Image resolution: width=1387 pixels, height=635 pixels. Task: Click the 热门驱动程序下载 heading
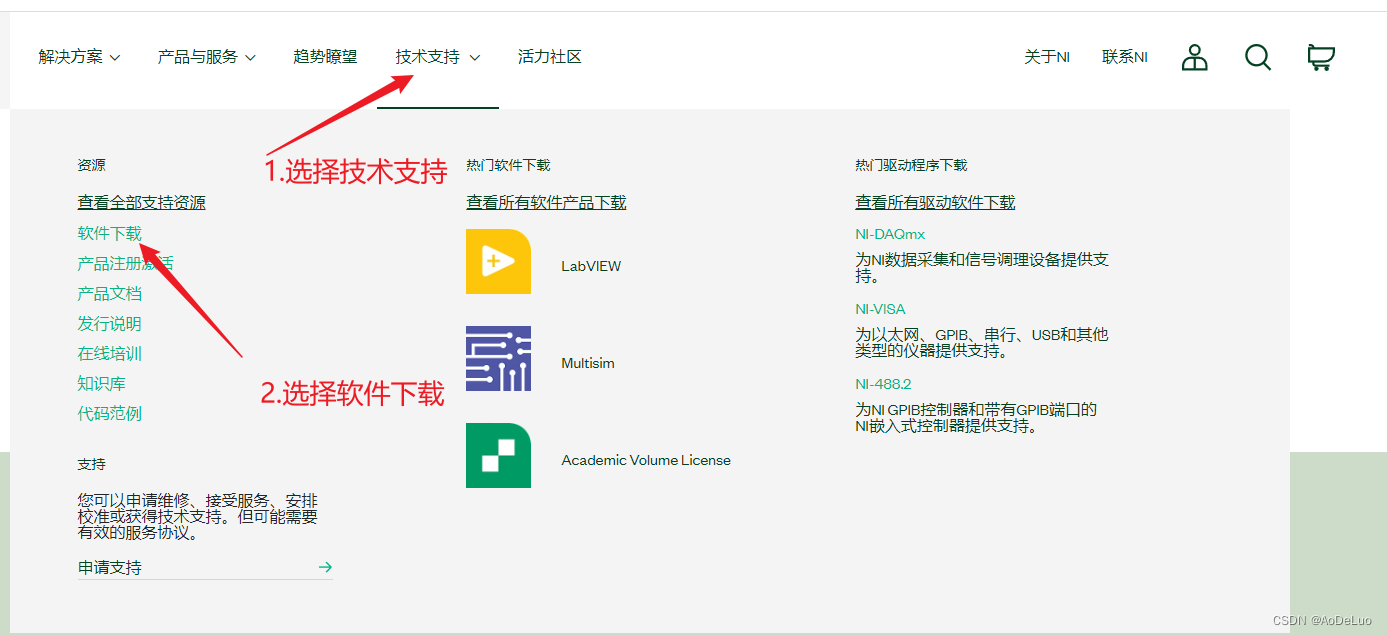[x=911, y=165]
